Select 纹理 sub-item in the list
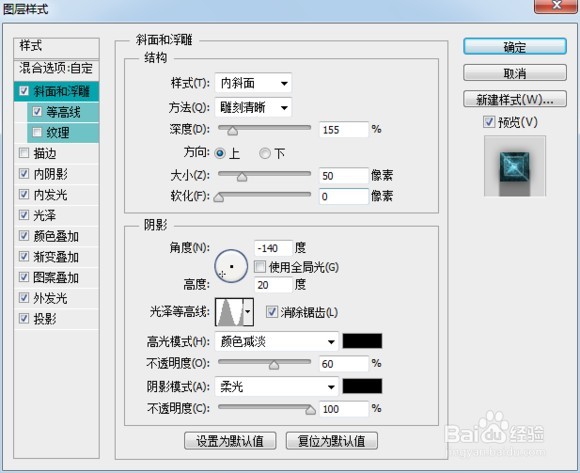Image resolution: width=580 pixels, height=473 pixels. (x=57, y=133)
